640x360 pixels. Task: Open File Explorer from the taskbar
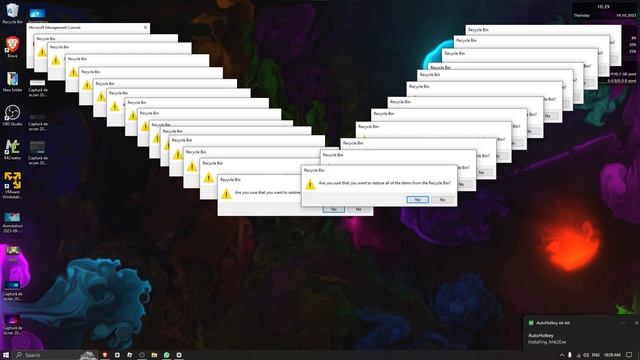(x=154, y=355)
